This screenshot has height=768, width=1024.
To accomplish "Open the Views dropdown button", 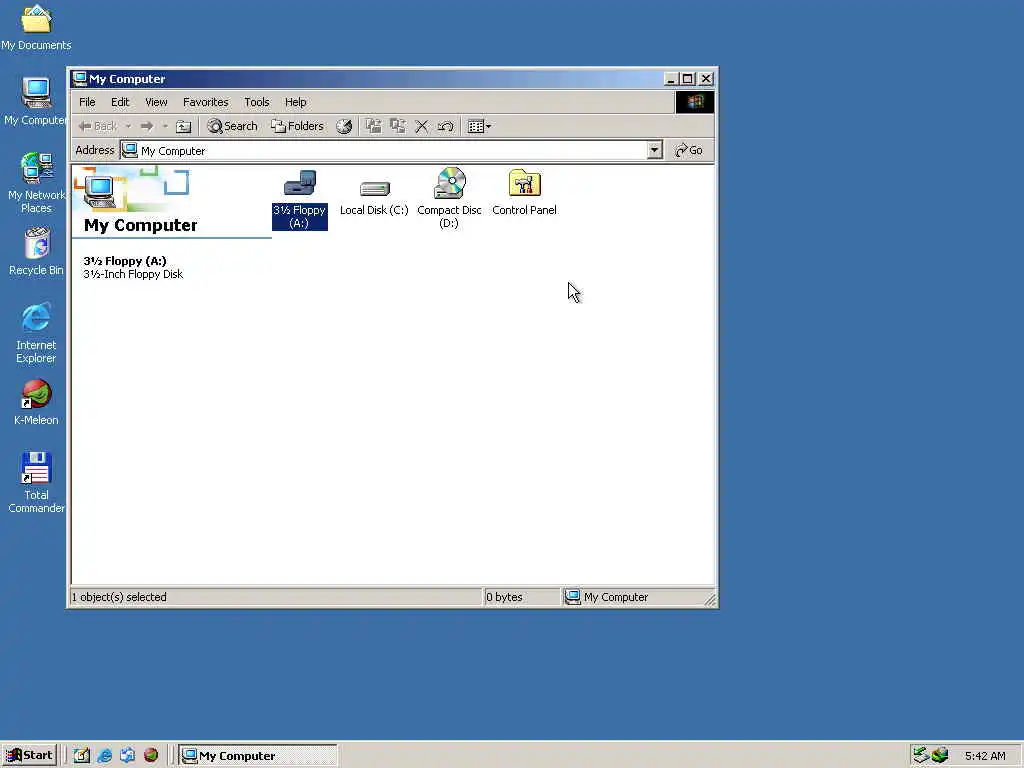I will (480, 127).
